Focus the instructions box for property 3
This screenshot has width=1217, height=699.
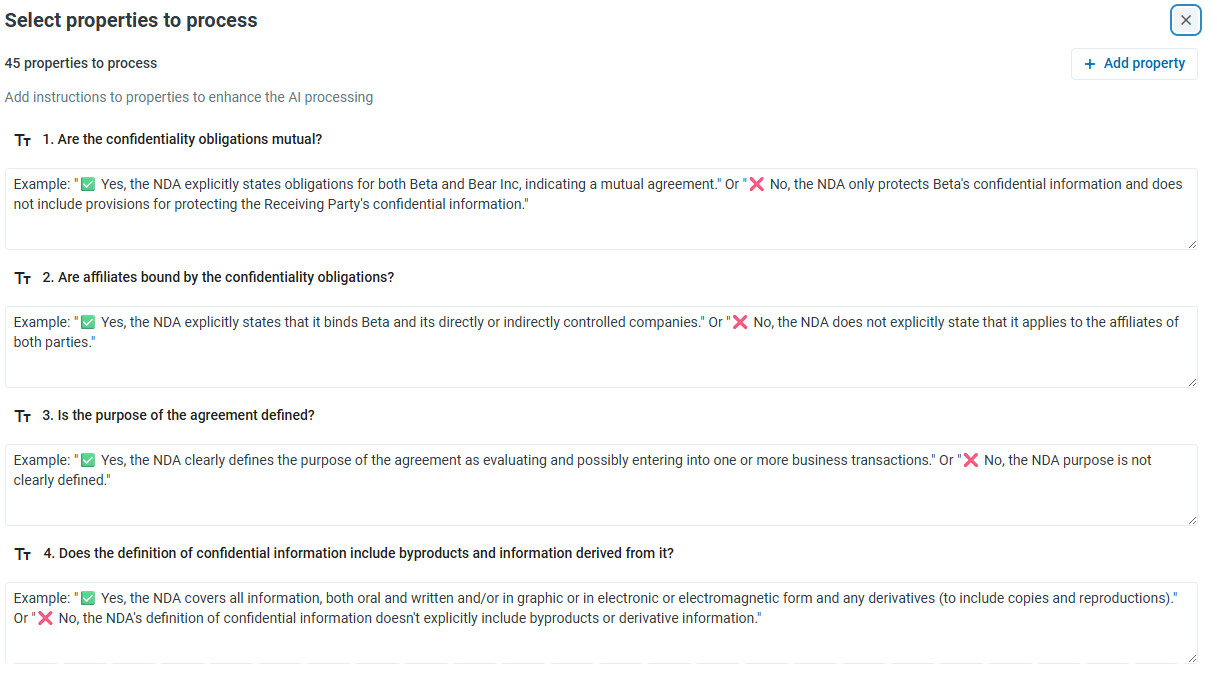(601, 485)
